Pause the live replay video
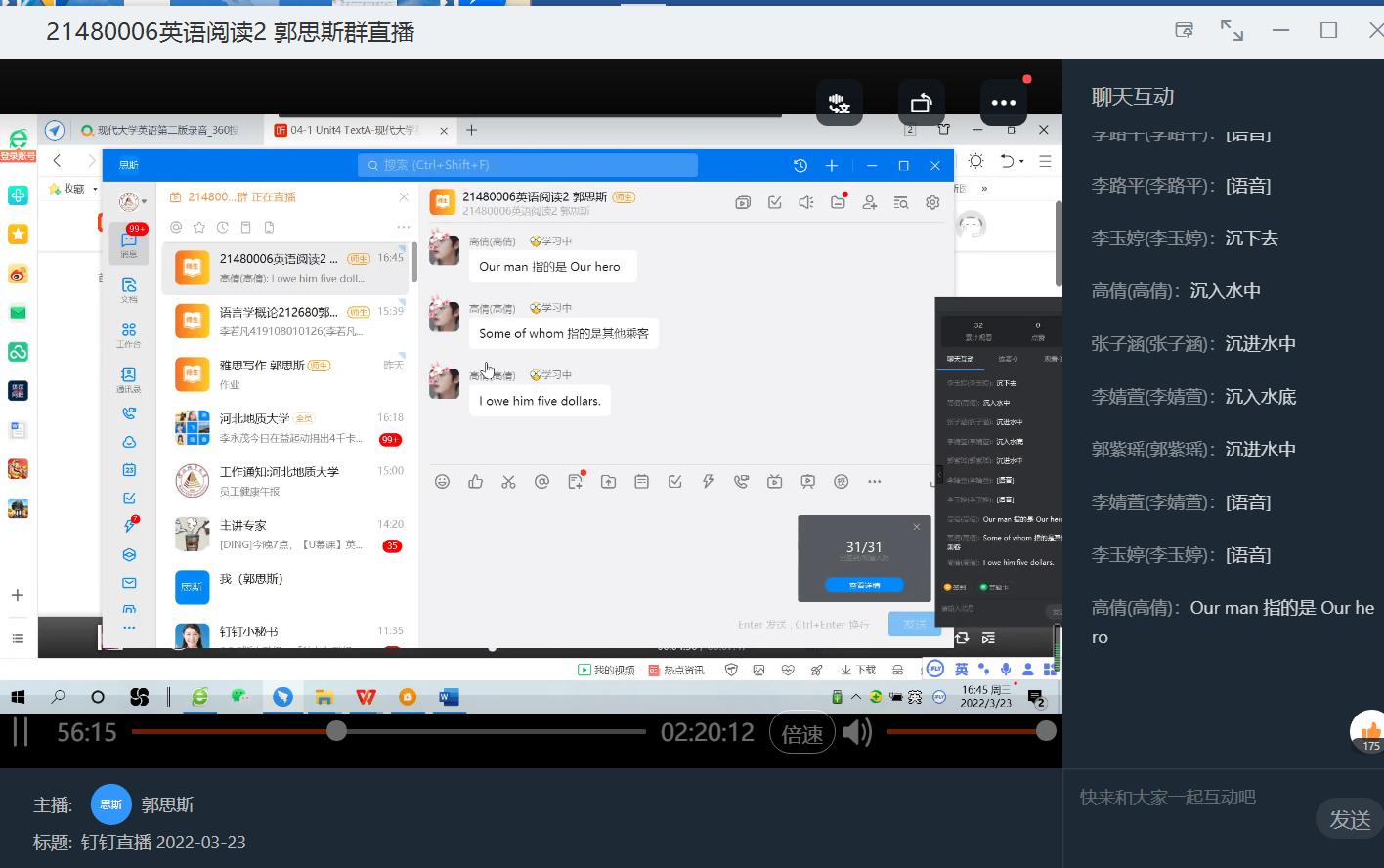The image size is (1384, 868). 21,731
